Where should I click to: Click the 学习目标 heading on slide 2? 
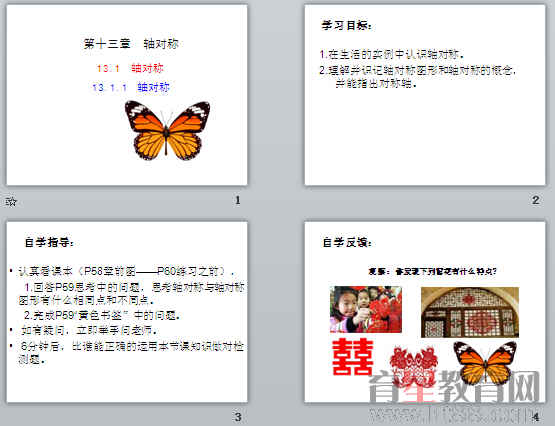point(347,25)
